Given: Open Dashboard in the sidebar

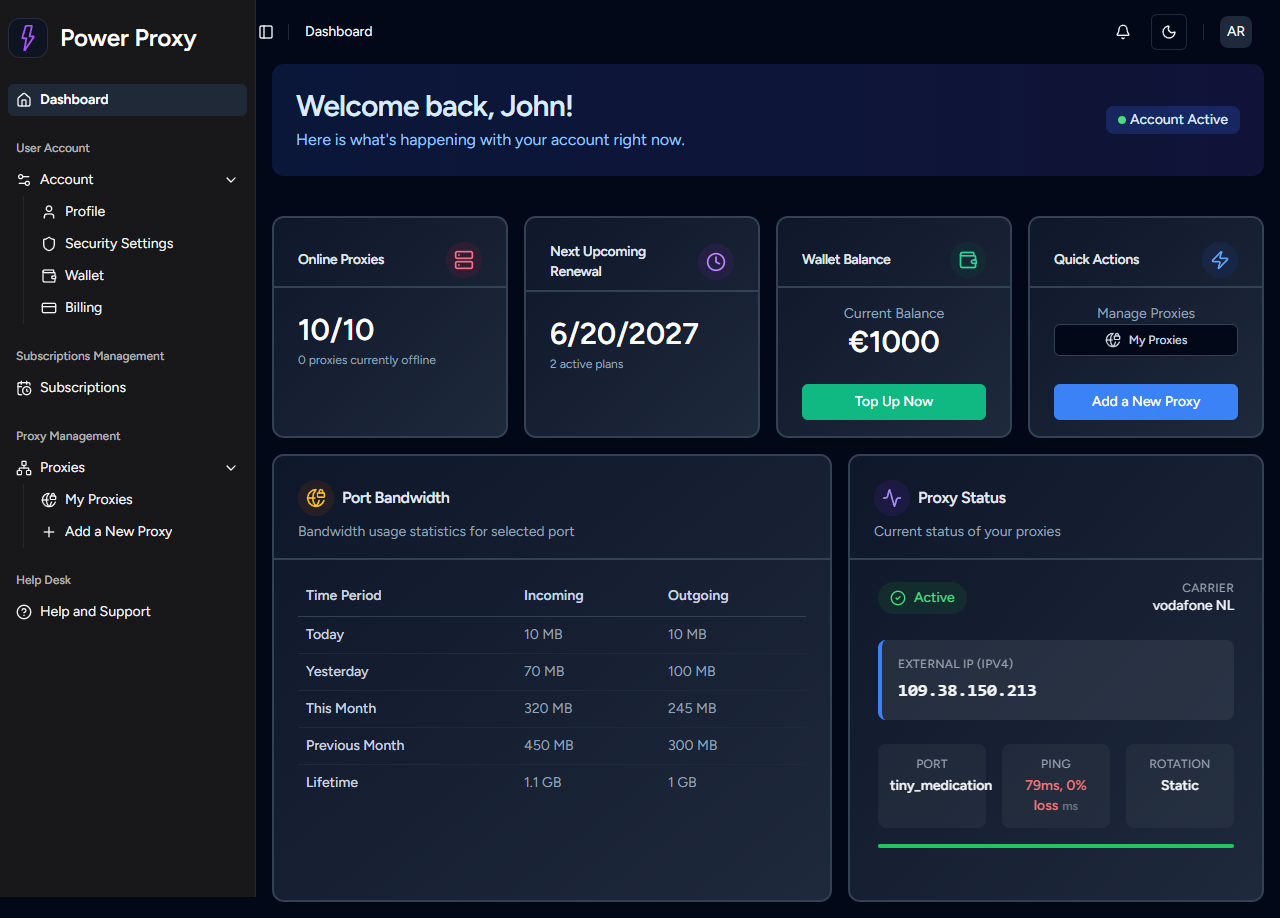Looking at the screenshot, I should click(x=127, y=100).
